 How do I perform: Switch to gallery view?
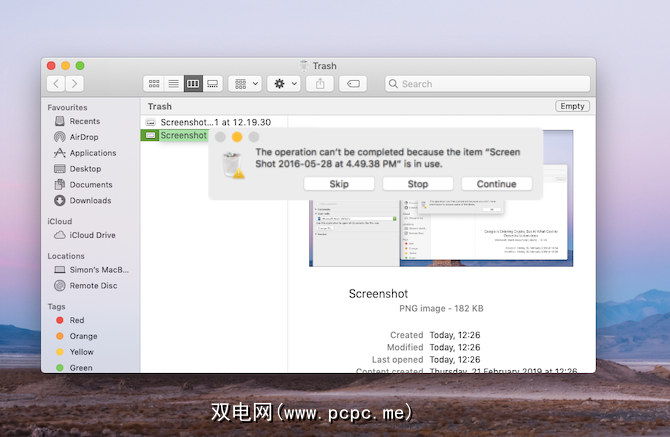coord(212,84)
